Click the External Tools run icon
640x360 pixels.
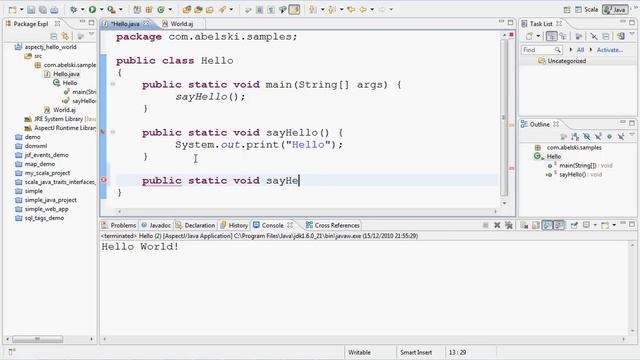point(111,9)
